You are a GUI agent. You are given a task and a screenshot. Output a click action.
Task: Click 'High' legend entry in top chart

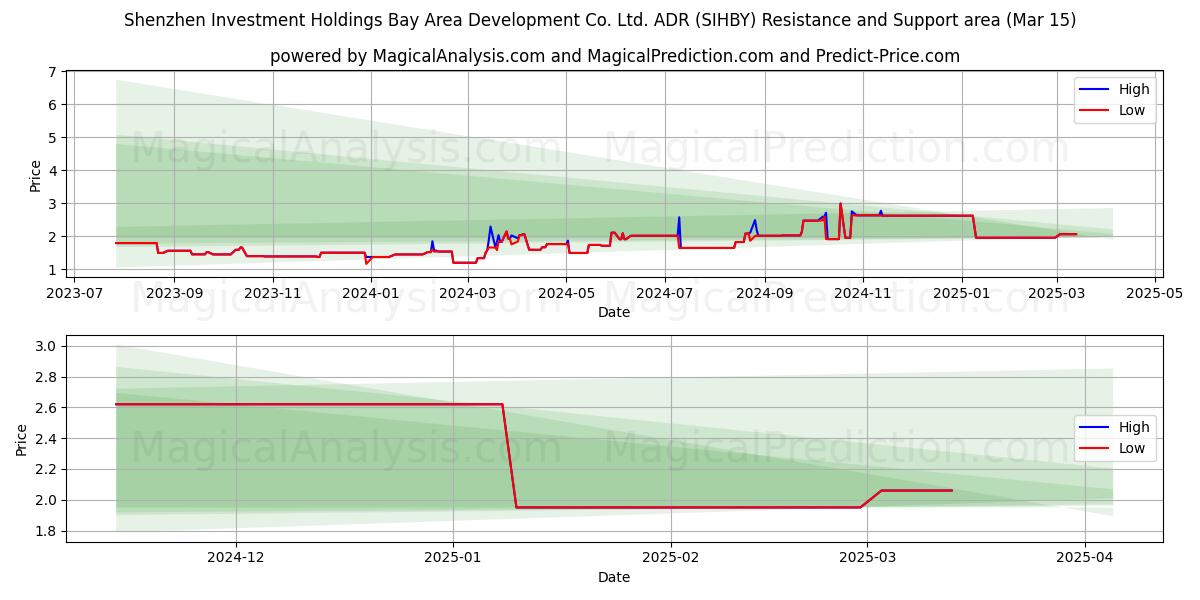1134,89
